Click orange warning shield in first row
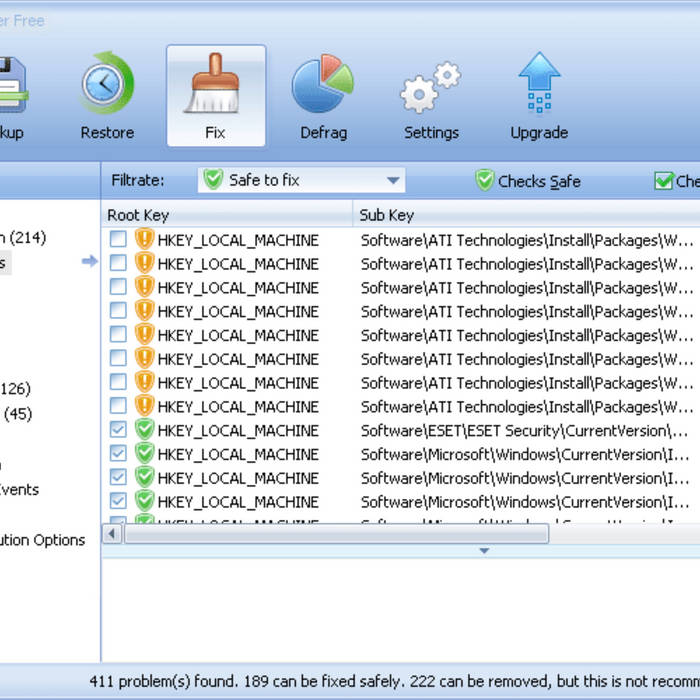The image size is (700, 700). click(145, 240)
